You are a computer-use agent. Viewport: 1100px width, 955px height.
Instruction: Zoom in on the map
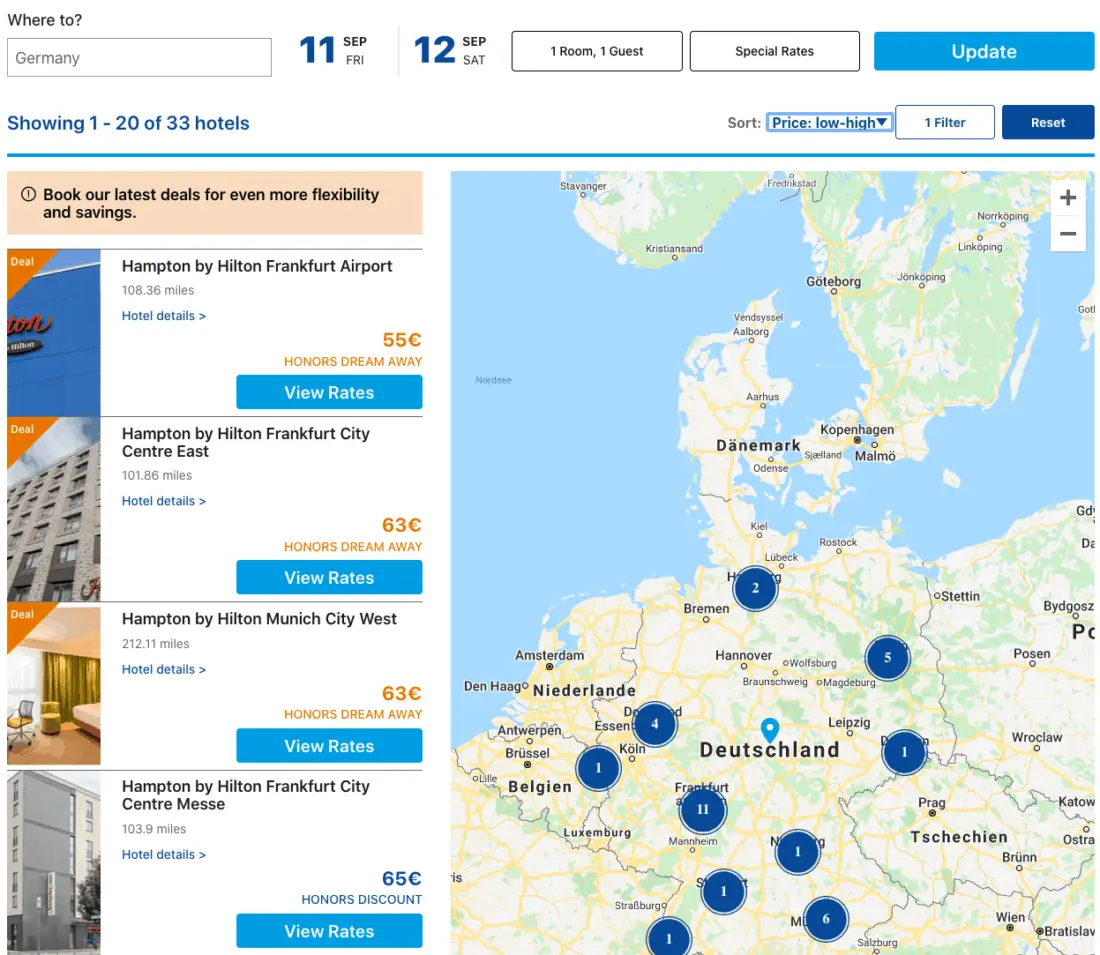click(x=1068, y=198)
